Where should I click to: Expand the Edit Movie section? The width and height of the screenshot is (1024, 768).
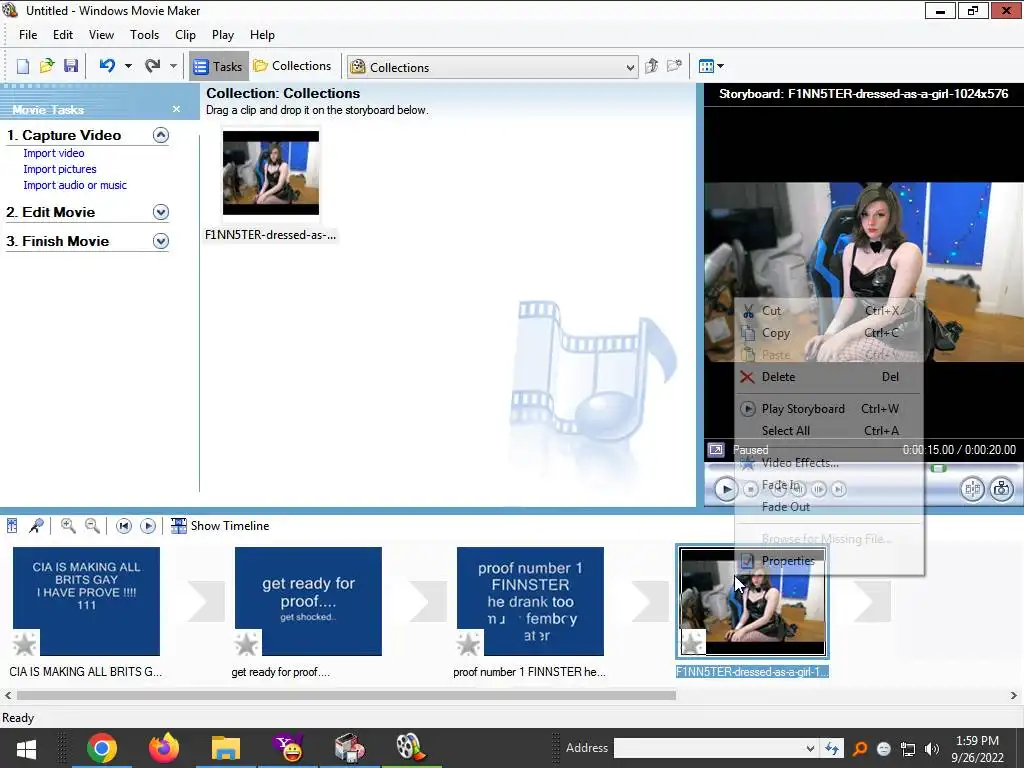pos(161,212)
